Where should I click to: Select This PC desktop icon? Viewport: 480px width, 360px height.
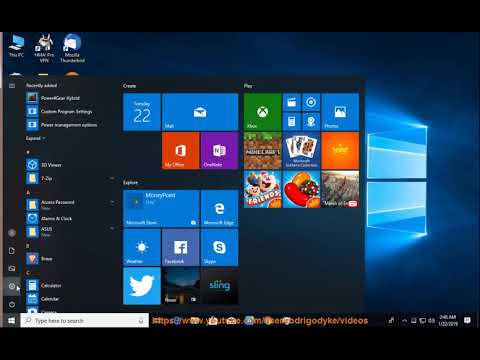point(16,46)
